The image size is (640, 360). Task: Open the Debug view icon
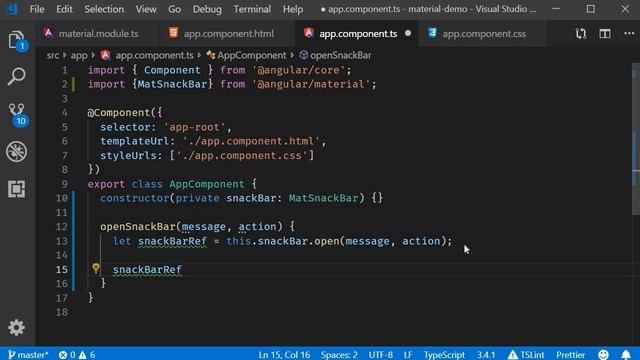[16, 151]
